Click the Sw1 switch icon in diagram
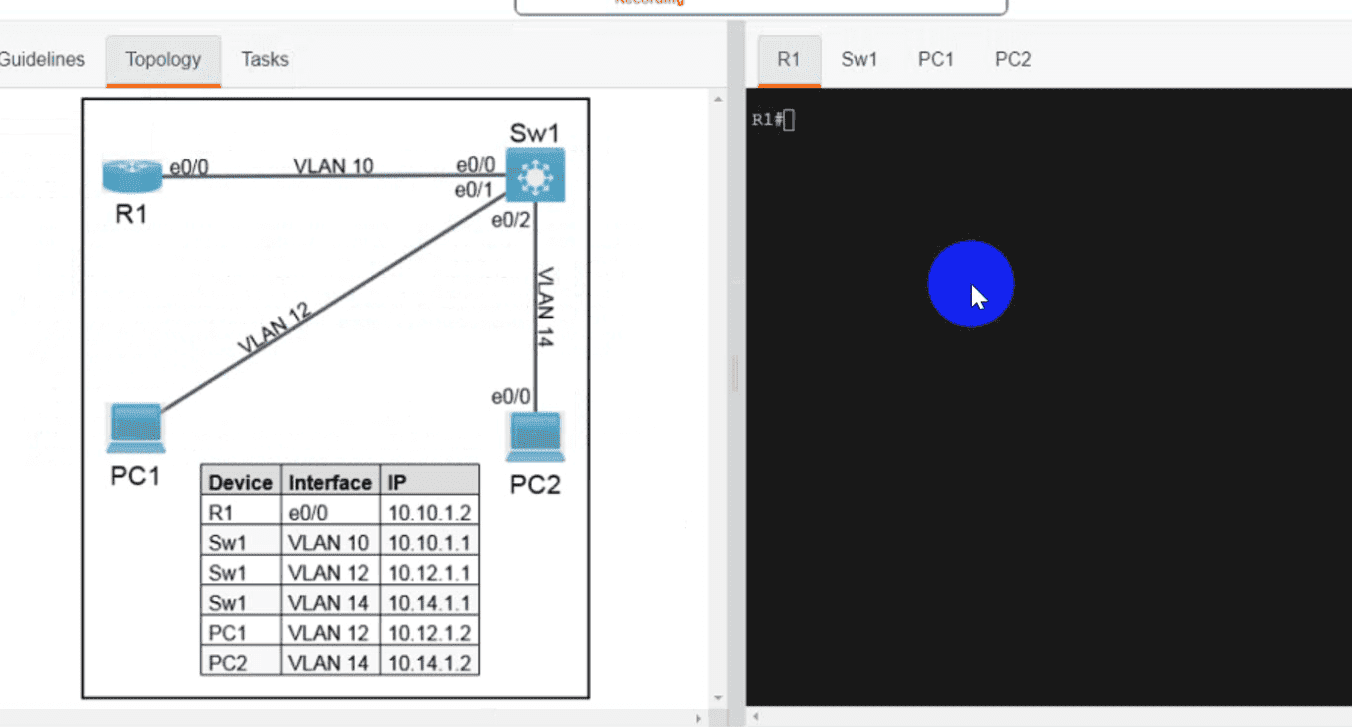Viewport: 1352px width, 727px height. click(535, 176)
